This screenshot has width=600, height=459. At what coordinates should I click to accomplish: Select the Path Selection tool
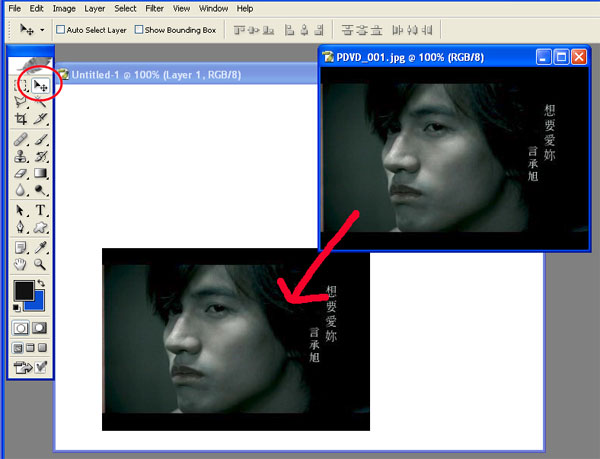click(x=21, y=210)
